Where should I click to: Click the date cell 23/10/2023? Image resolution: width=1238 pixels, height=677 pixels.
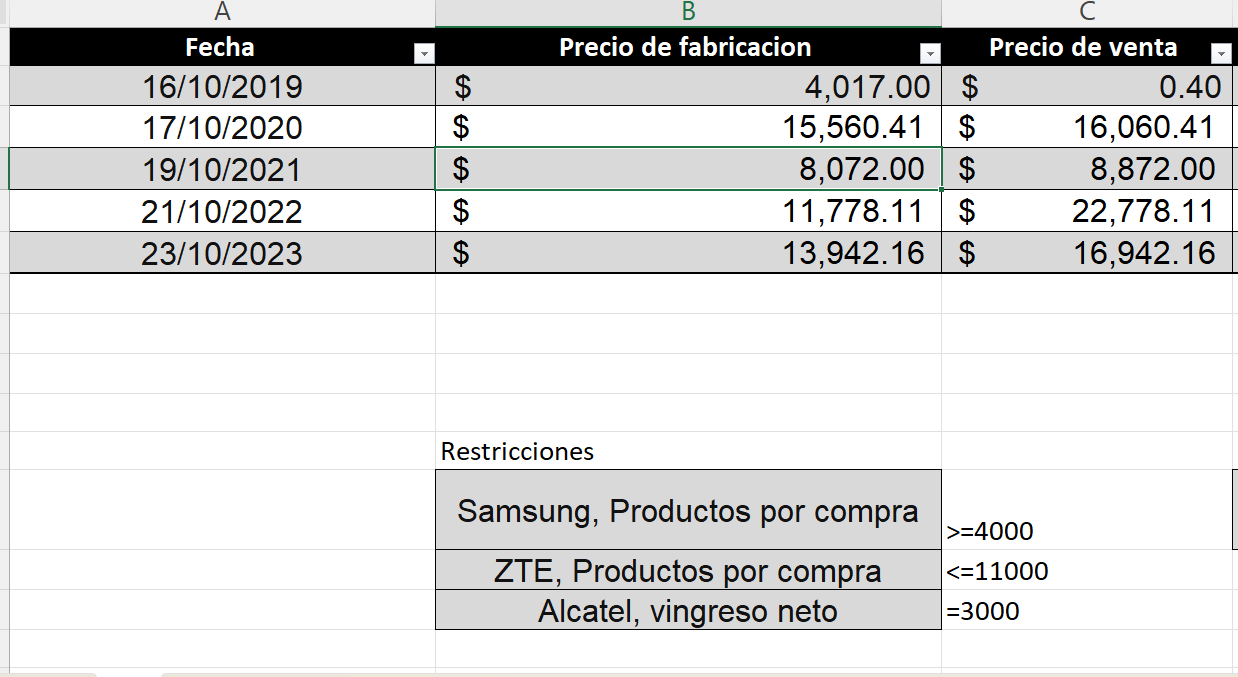click(x=222, y=252)
